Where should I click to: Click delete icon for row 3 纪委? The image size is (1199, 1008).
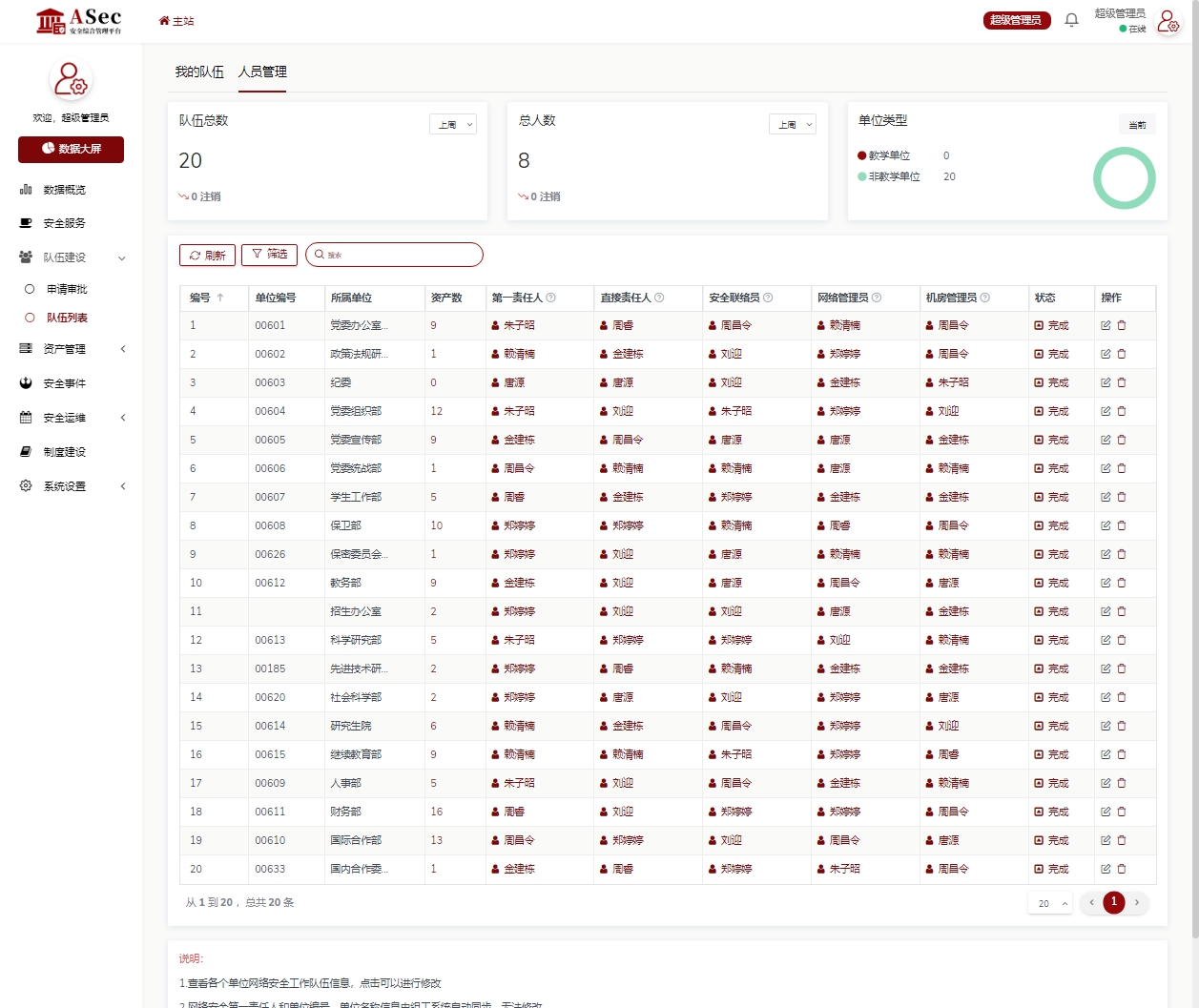(x=1122, y=382)
